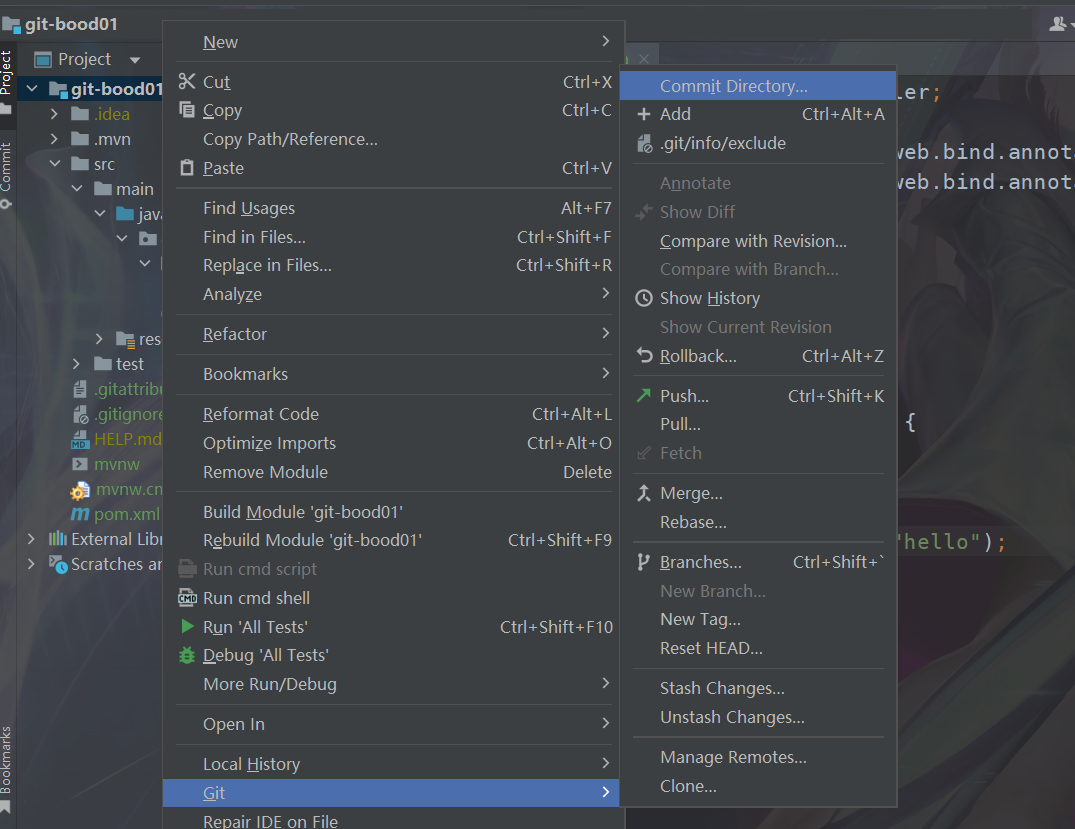
Task: Open the More Run/Debug submenu
Action: point(394,684)
